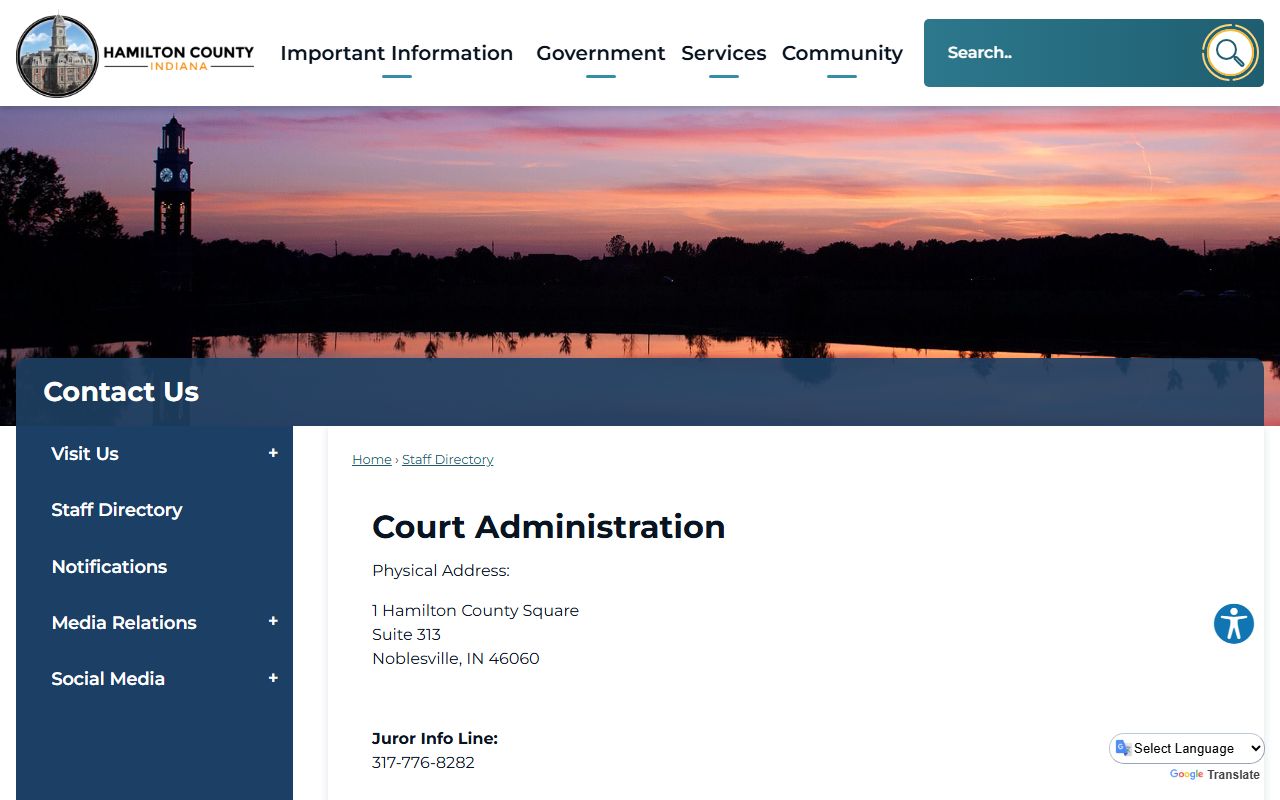1280x800 pixels.
Task: Click the Physical Address label
Action: tap(441, 571)
